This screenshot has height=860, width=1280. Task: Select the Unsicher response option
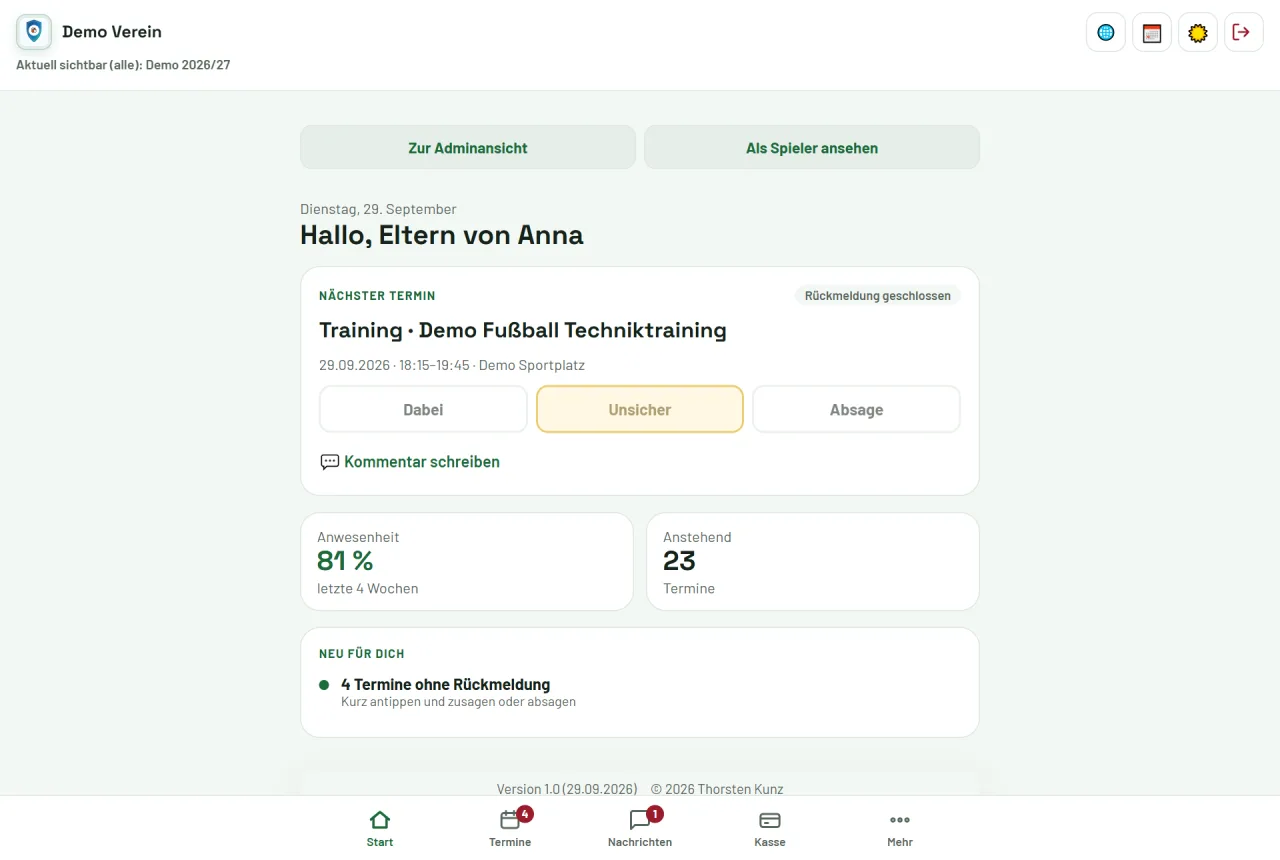tap(640, 409)
